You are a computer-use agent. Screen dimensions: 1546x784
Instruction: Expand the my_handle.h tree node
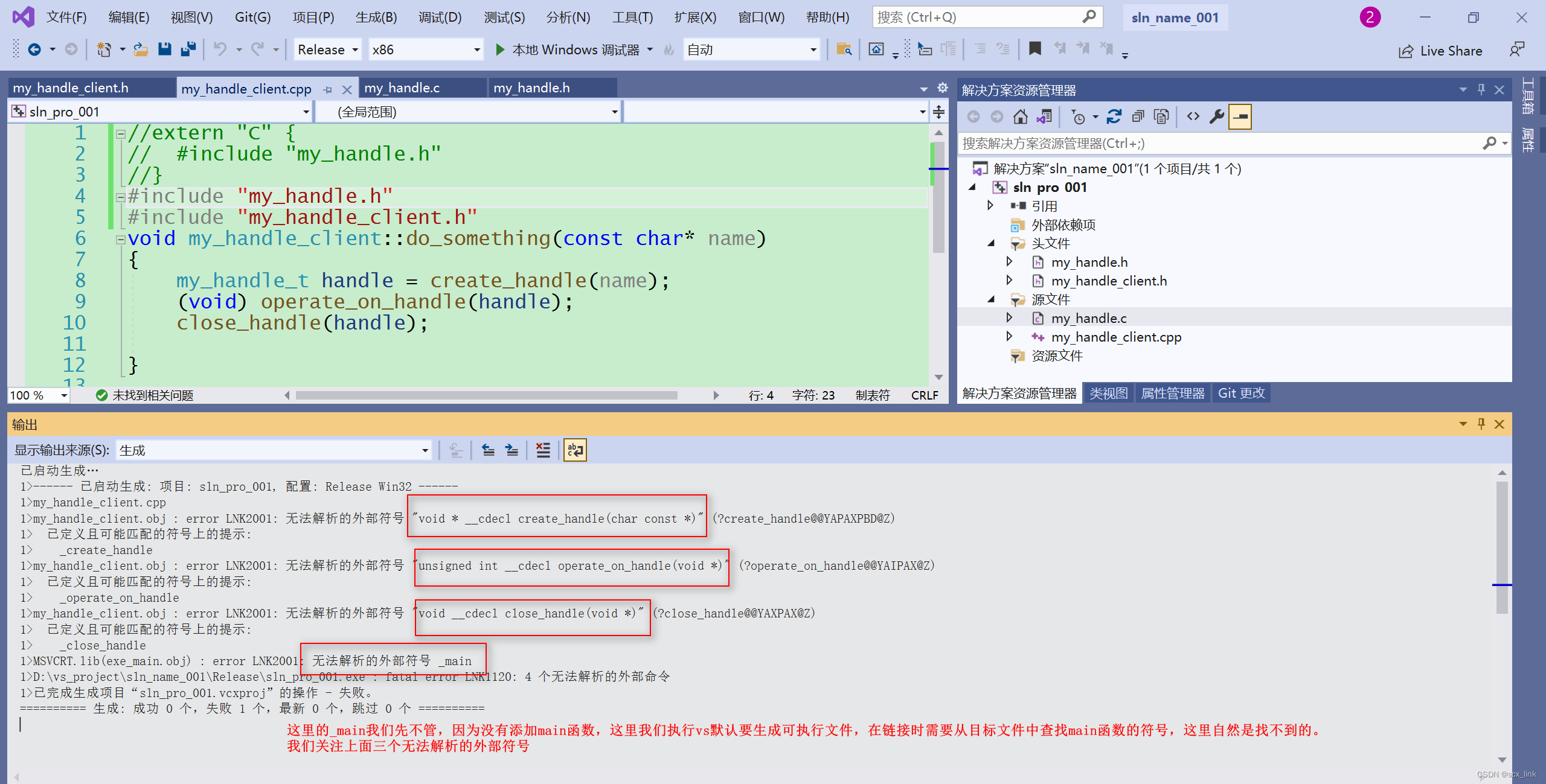(1009, 262)
